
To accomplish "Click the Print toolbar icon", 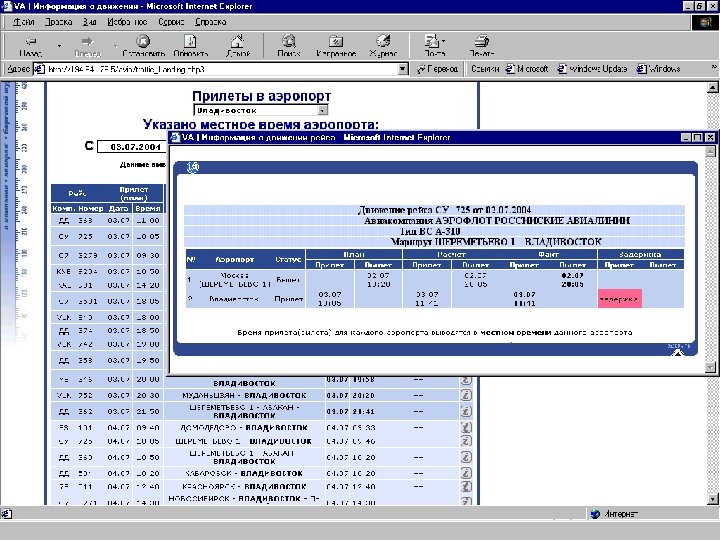I will tap(482, 42).
